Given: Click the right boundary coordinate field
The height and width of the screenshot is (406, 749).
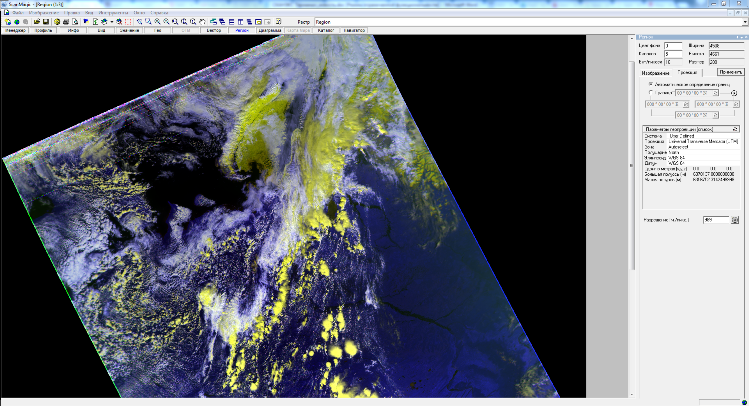Looking at the screenshot, I should point(717,104).
